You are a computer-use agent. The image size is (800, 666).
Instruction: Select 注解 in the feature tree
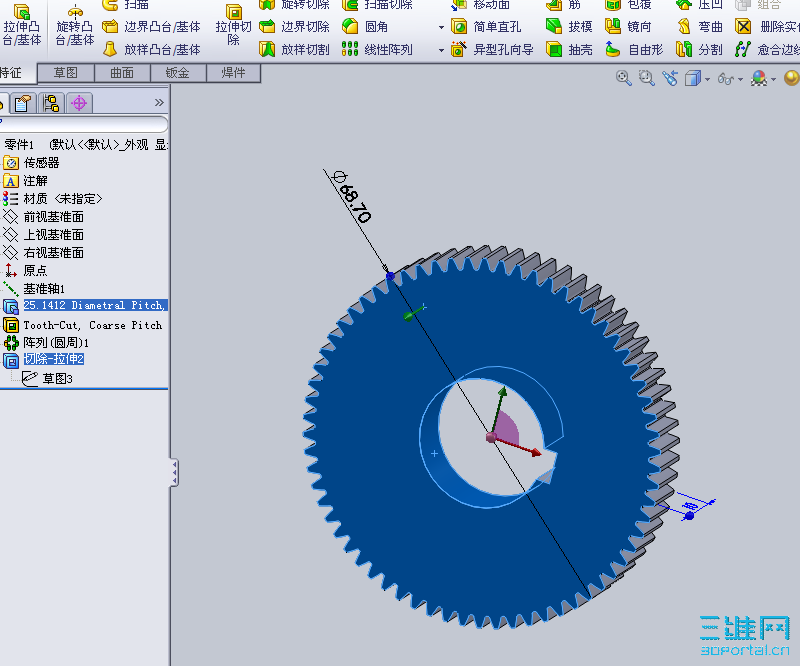tap(26, 181)
